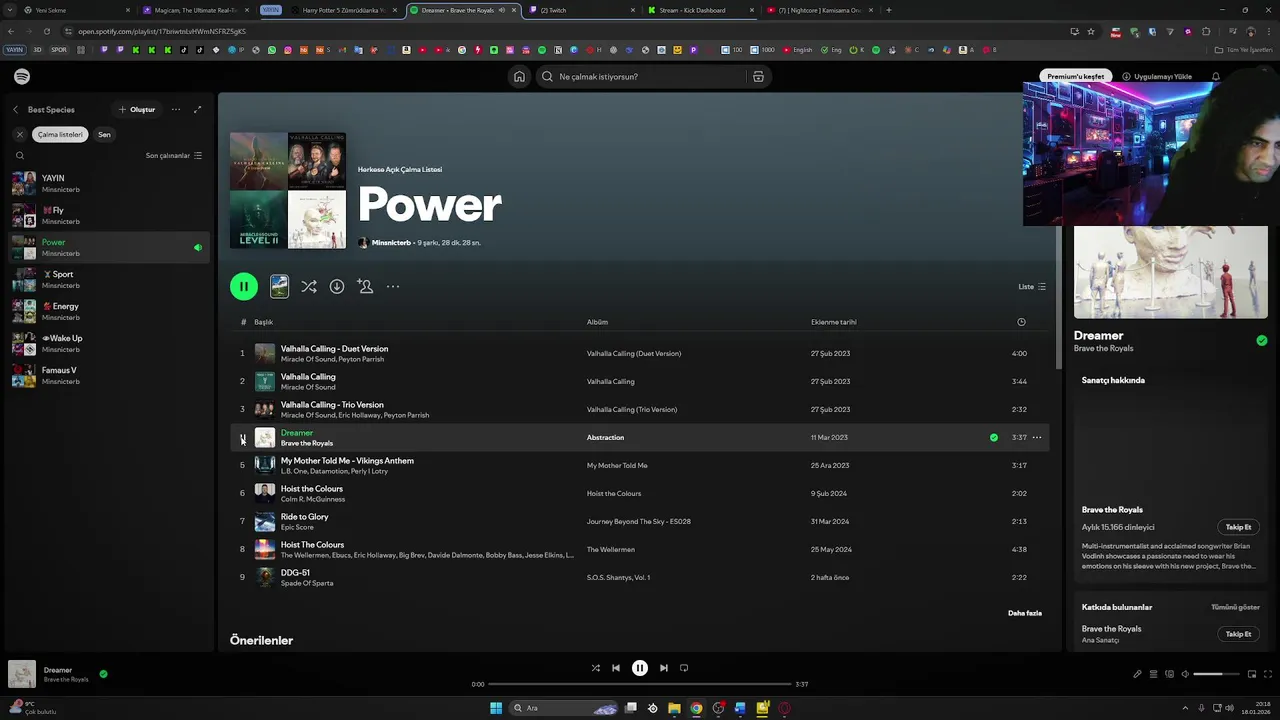Open the Browse icon beside the search box
This screenshot has height=720, width=1280.
[x=758, y=77]
